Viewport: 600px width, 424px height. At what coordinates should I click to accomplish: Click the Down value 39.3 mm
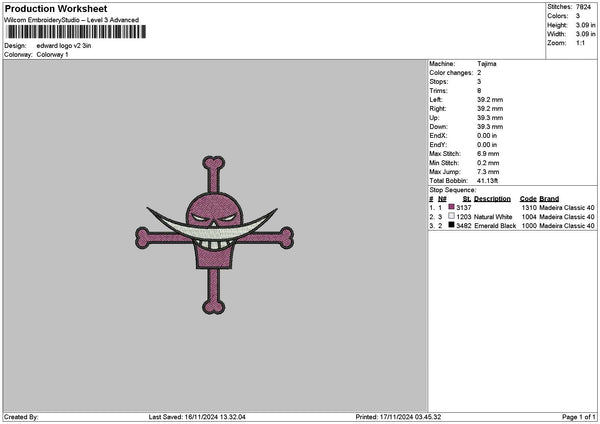click(x=490, y=127)
